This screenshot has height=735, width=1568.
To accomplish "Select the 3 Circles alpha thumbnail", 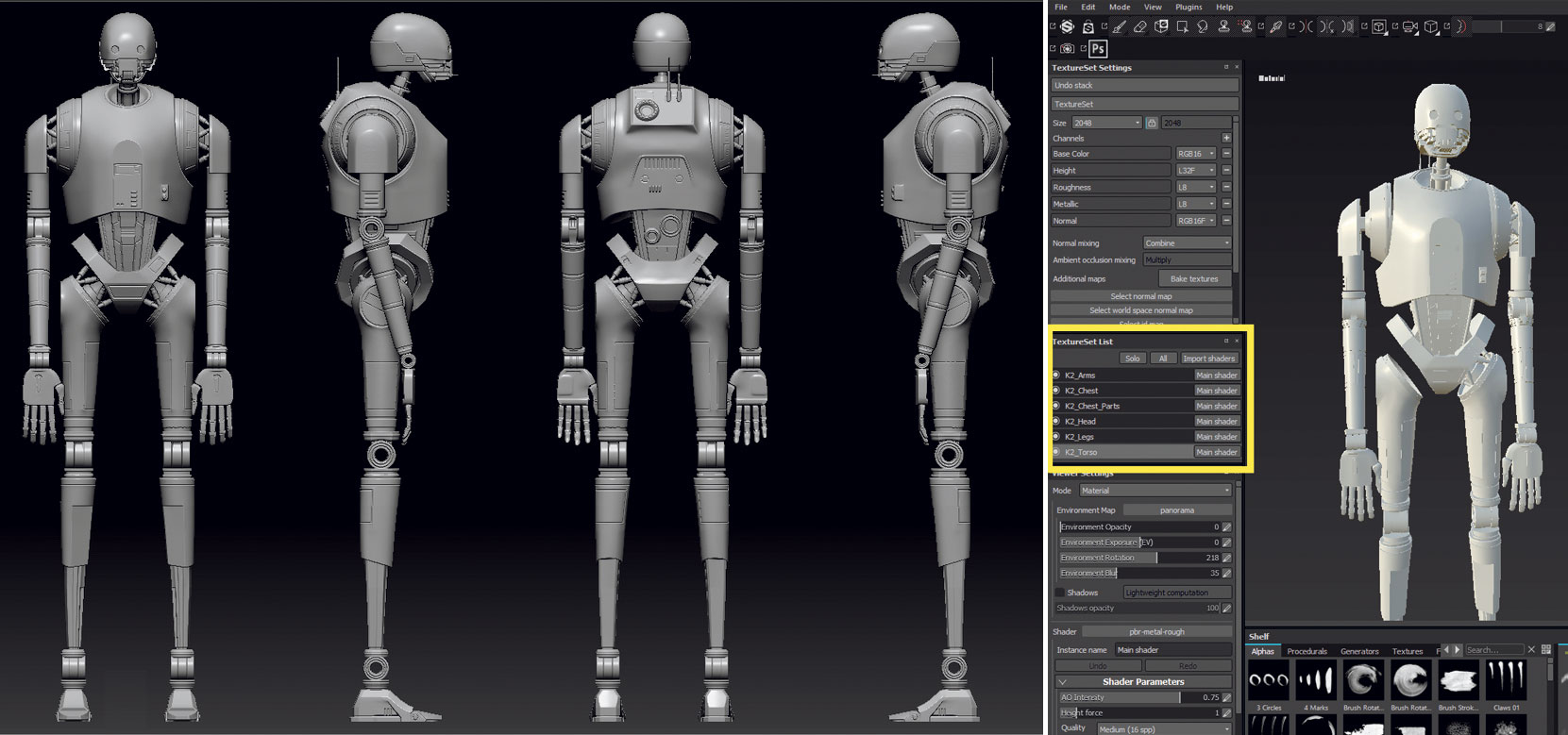I will pos(1269,679).
